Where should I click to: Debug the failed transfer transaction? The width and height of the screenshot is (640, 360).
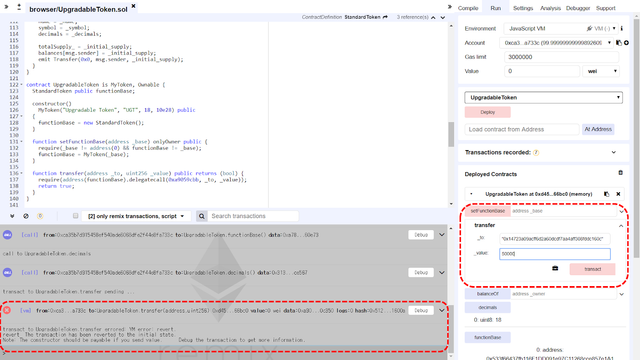click(421, 310)
